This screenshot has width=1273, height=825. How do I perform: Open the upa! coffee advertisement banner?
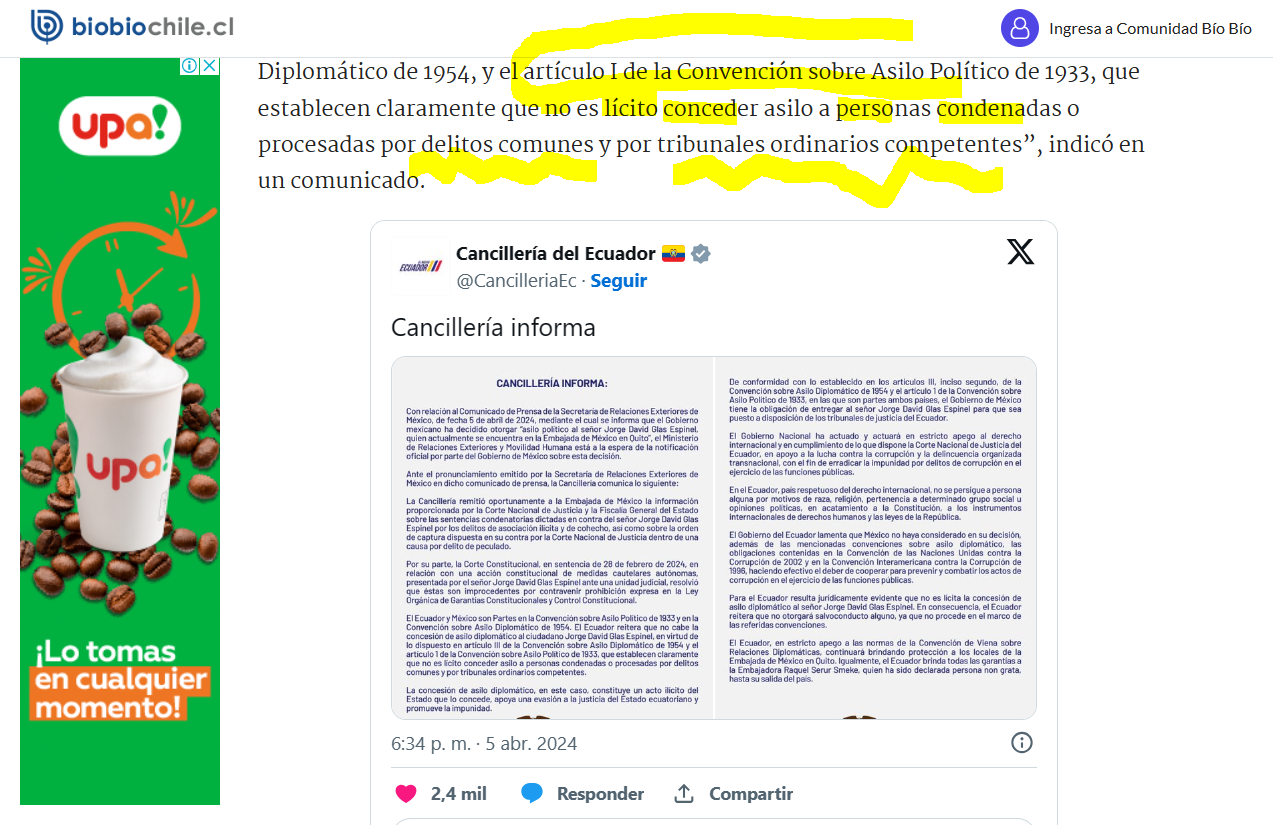(120, 431)
